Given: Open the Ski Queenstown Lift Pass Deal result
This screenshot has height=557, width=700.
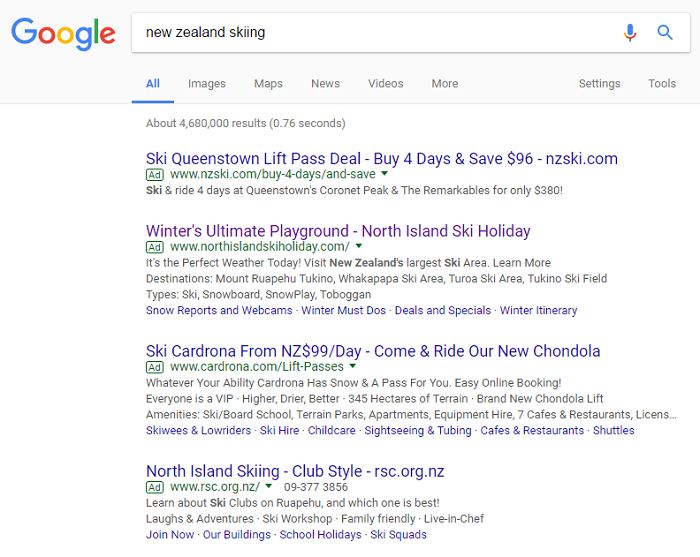Looking at the screenshot, I should [x=382, y=158].
